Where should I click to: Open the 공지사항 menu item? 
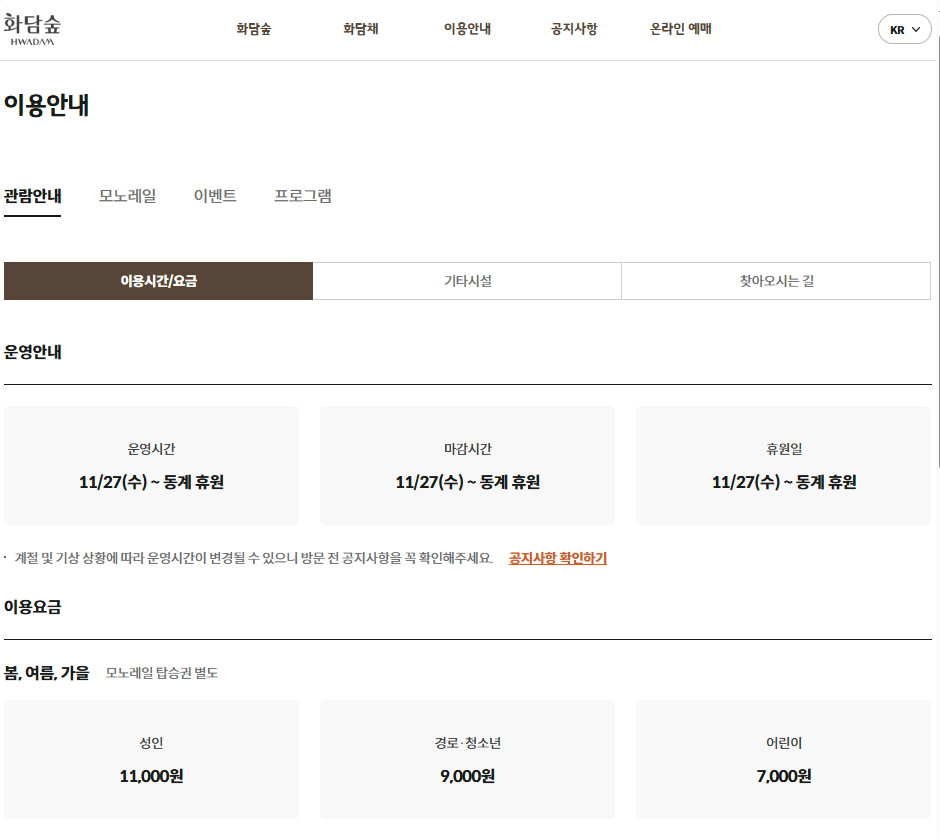point(574,29)
